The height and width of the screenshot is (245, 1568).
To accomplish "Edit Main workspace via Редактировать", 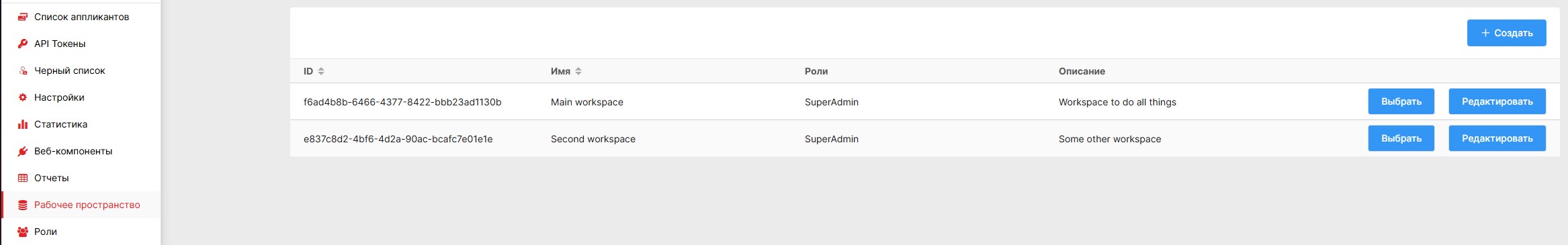I will tap(1497, 101).
